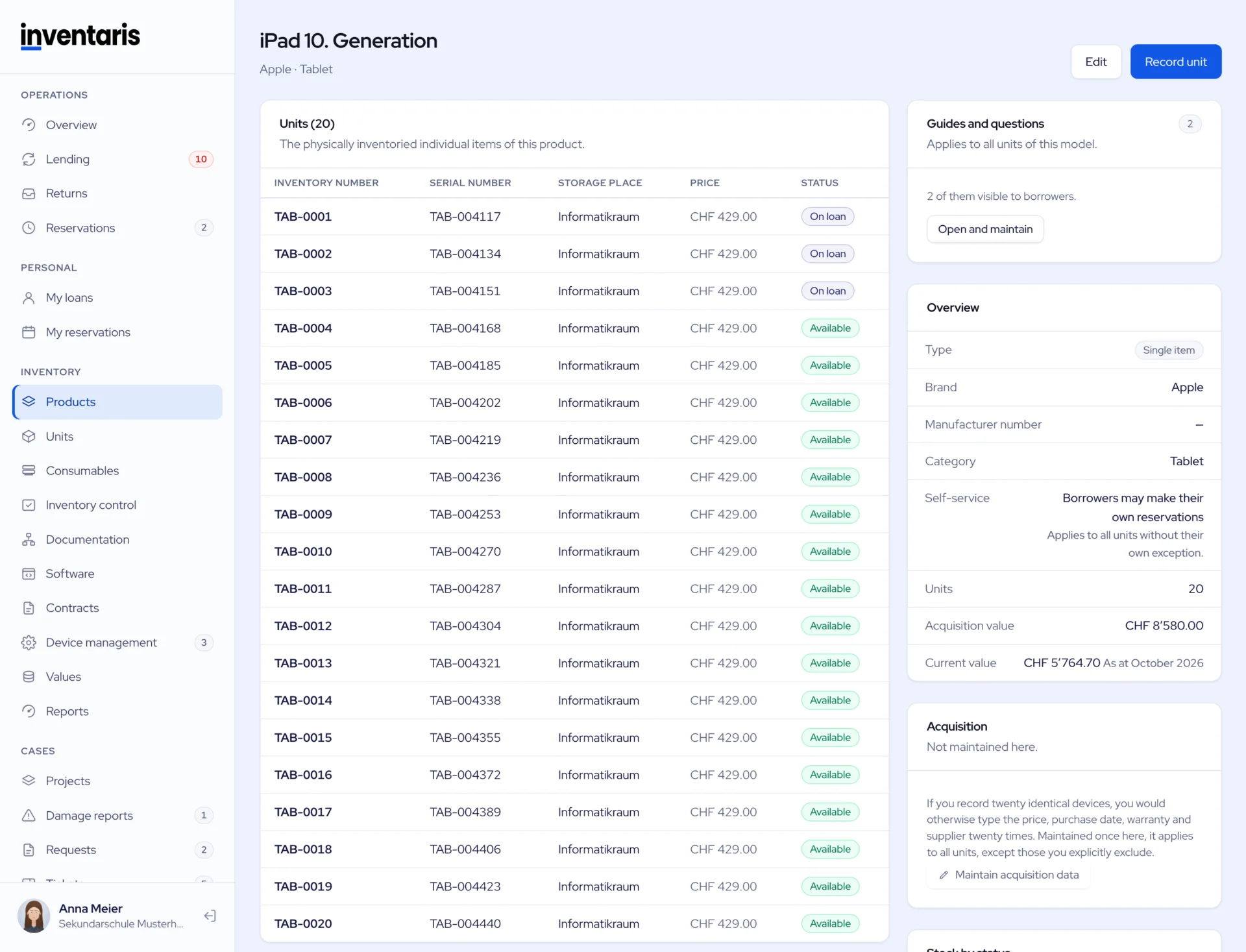Click the Consumables stack icon
The height and width of the screenshot is (952, 1246).
click(x=29, y=470)
